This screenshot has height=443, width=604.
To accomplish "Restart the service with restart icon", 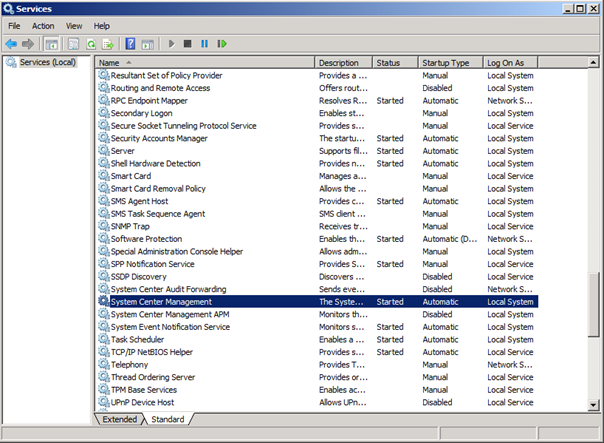I will [222, 44].
